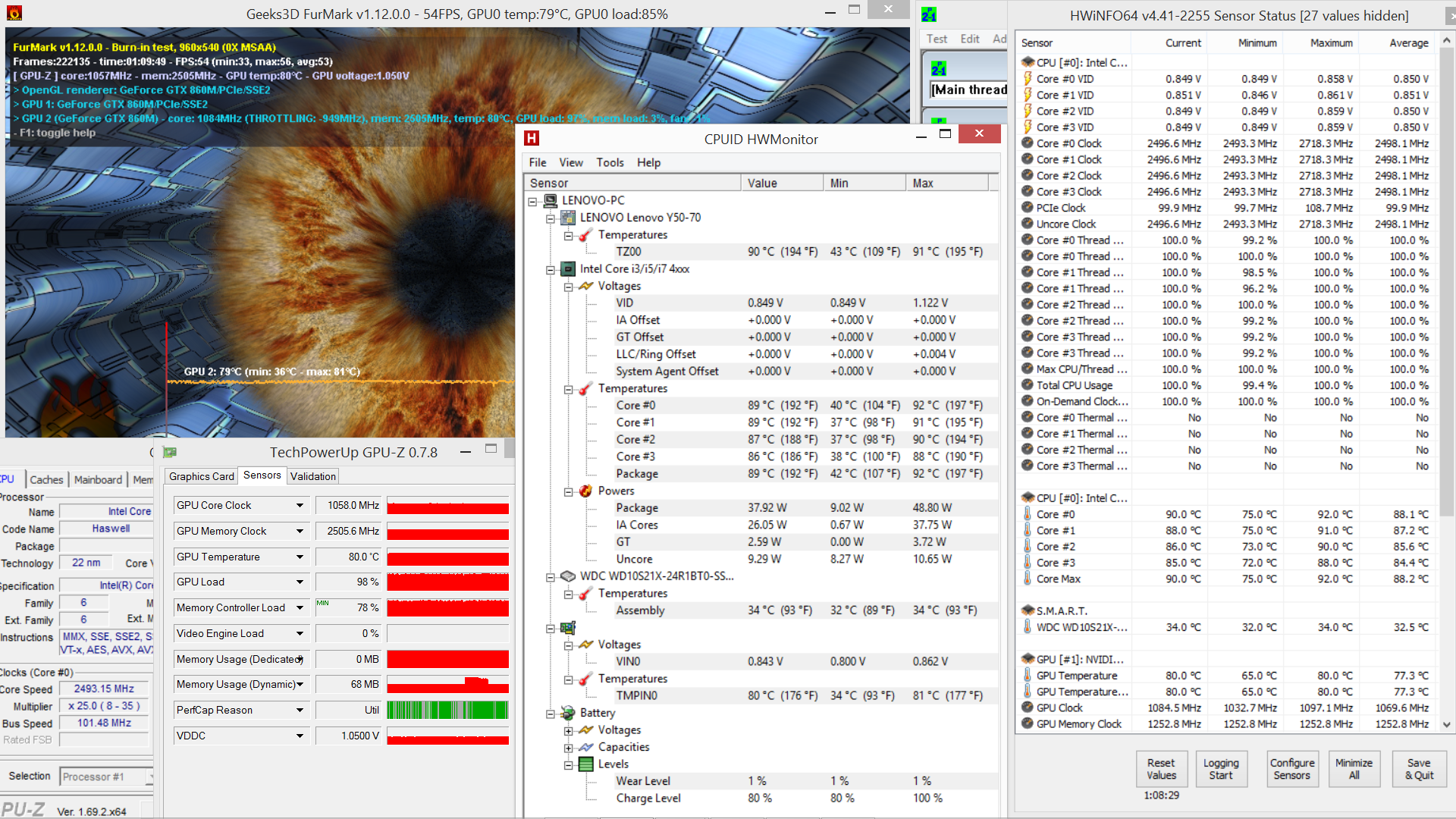The width and height of the screenshot is (1456, 819).
Task: Click the green icon in the Main thread window
Action: 939,68
